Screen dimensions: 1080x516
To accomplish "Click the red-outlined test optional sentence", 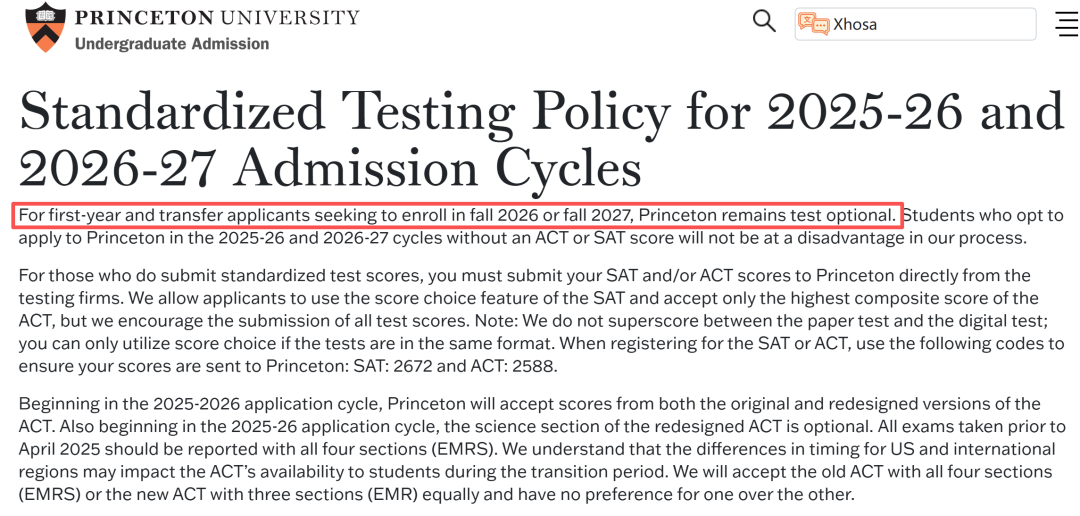I will coord(457,215).
